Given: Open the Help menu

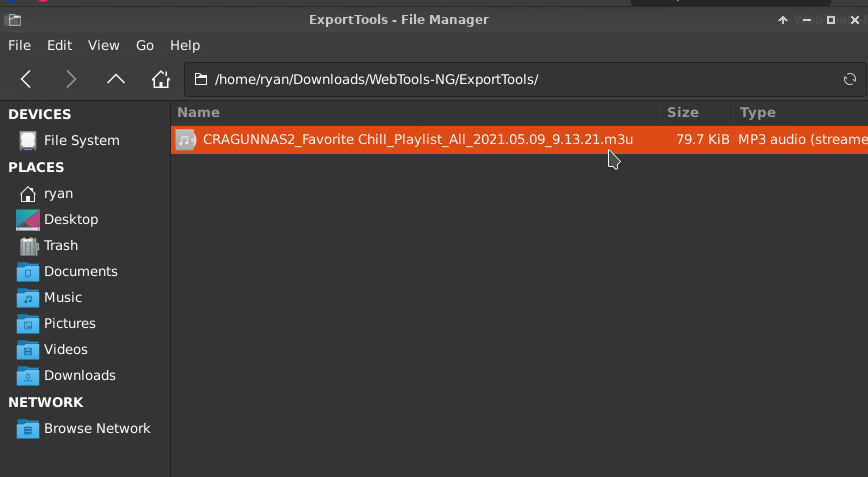Looking at the screenshot, I should click(185, 45).
